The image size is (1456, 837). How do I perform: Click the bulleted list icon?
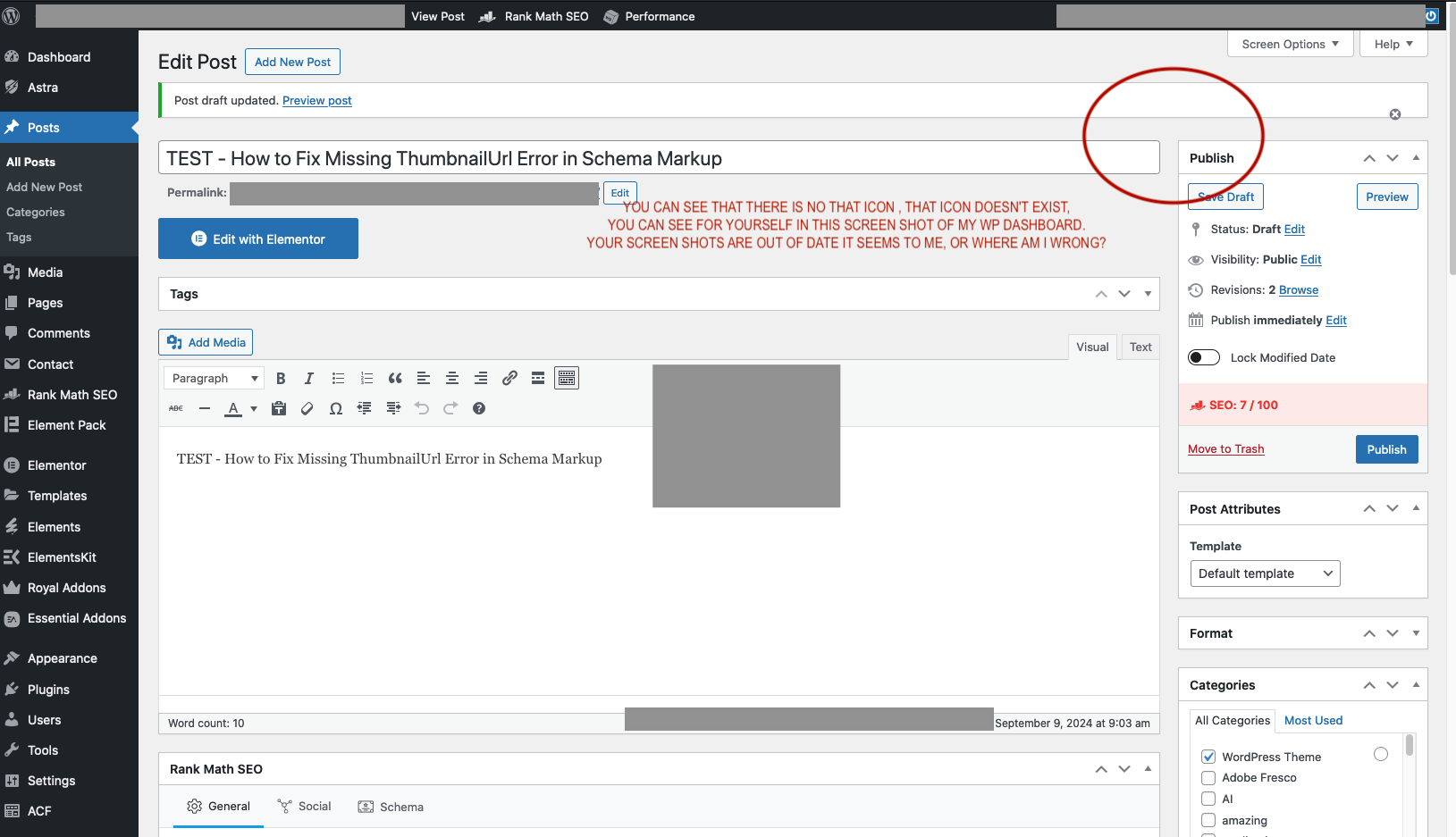(338, 379)
